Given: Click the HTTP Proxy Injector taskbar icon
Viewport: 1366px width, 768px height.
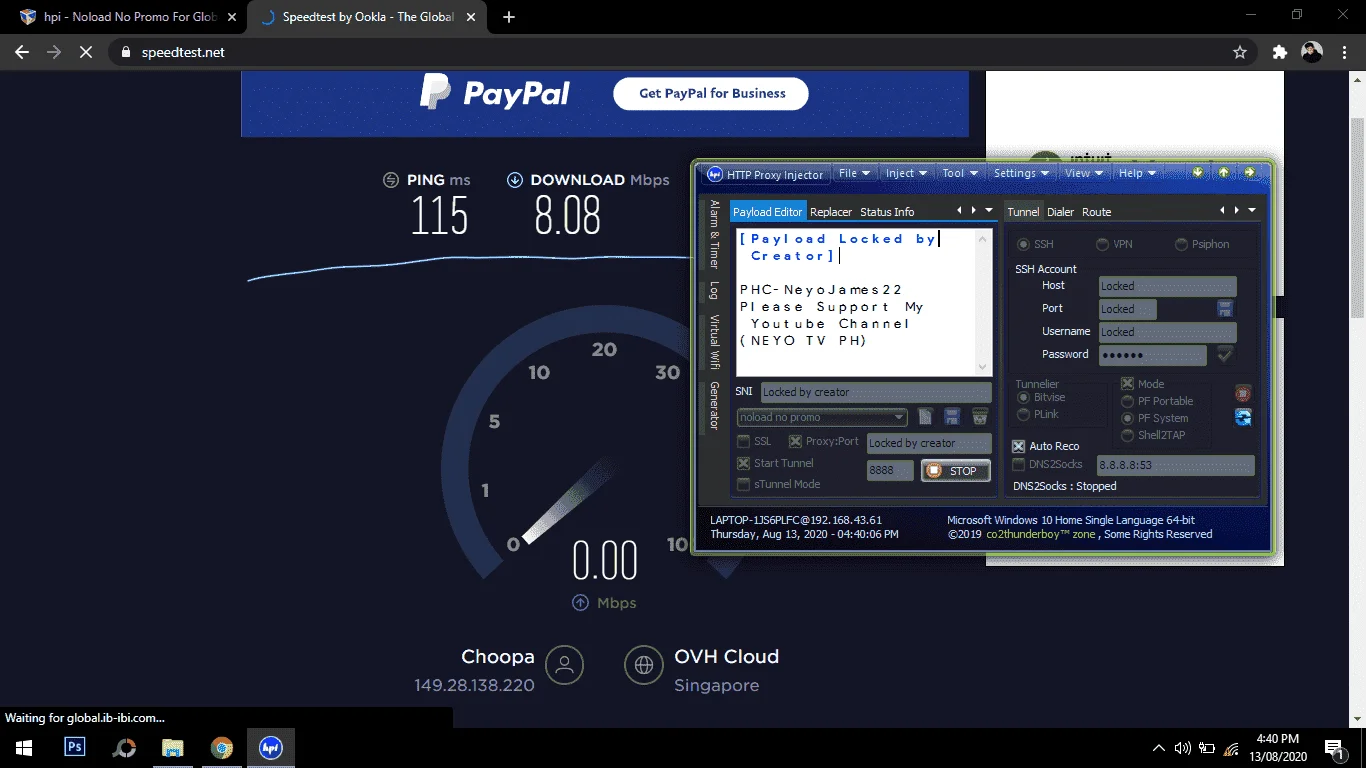Looking at the screenshot, I should click(x=270, y=747).
